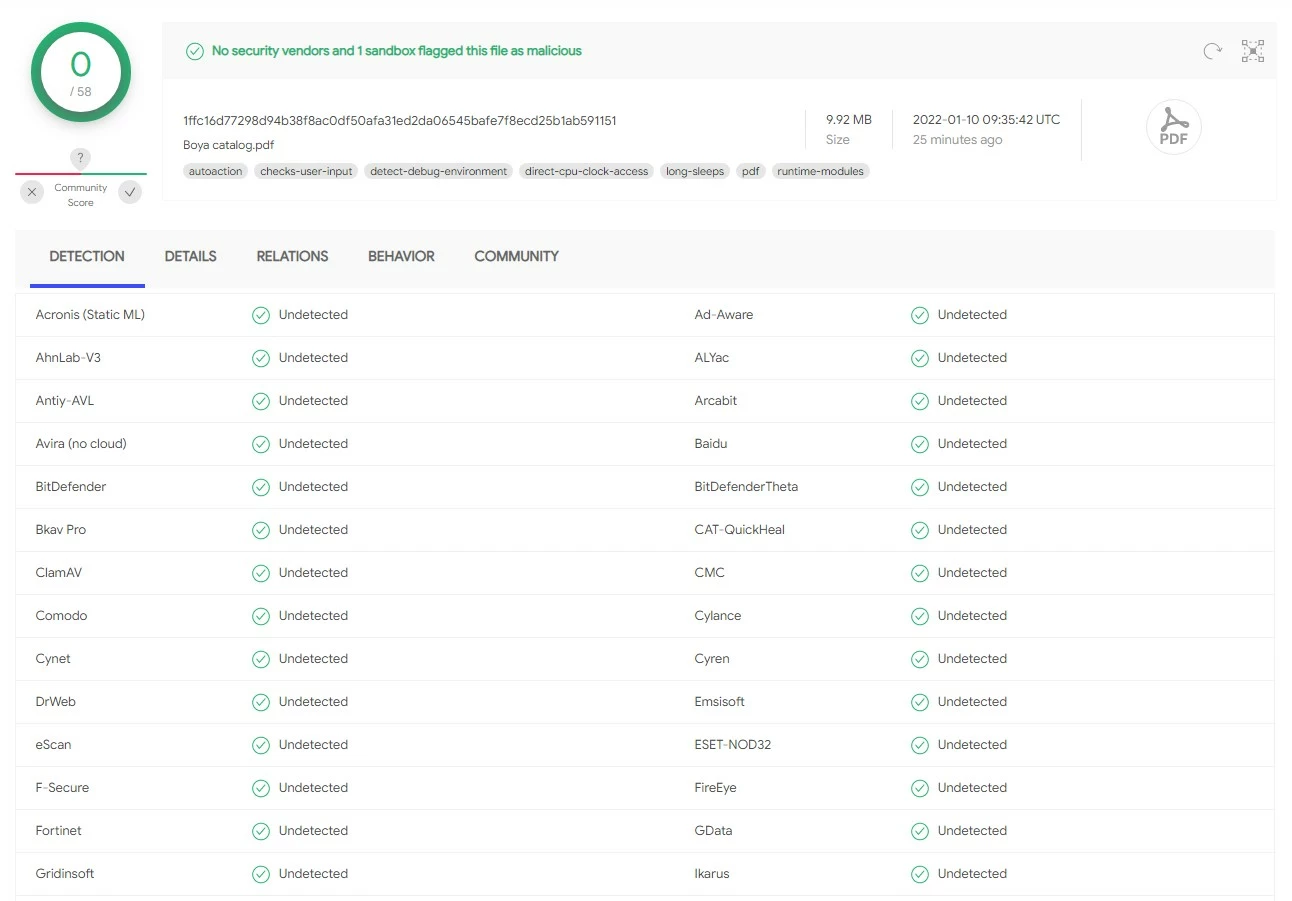Click the no security vendors flagged message
Screen dimensions: 1292x901
pyautogui.click(x=397, y=51)
